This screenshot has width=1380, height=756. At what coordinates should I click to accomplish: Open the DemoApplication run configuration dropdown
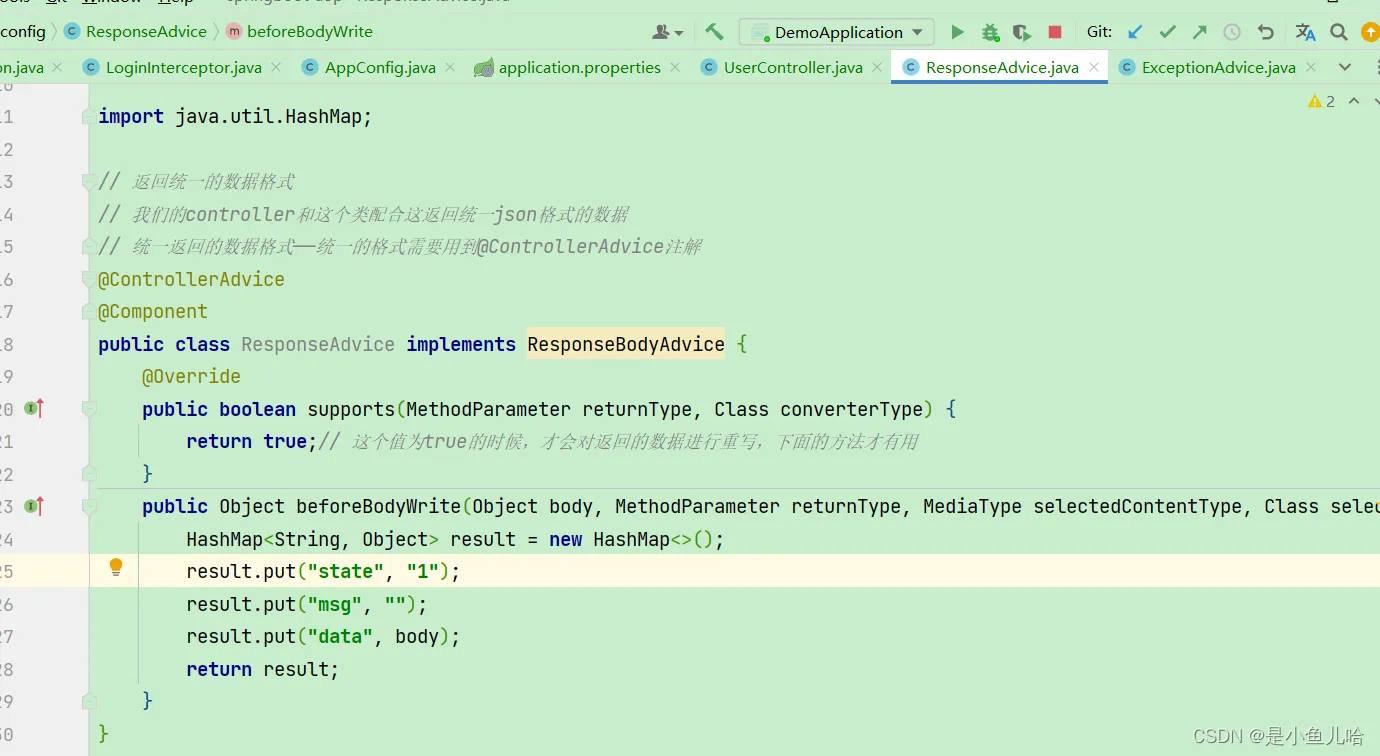click(837, 32)
